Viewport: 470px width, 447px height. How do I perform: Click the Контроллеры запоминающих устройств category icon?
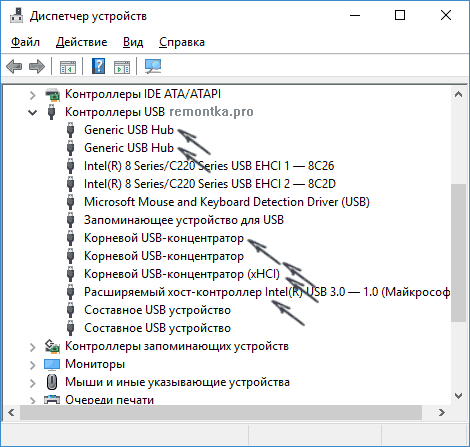point(52,346)
